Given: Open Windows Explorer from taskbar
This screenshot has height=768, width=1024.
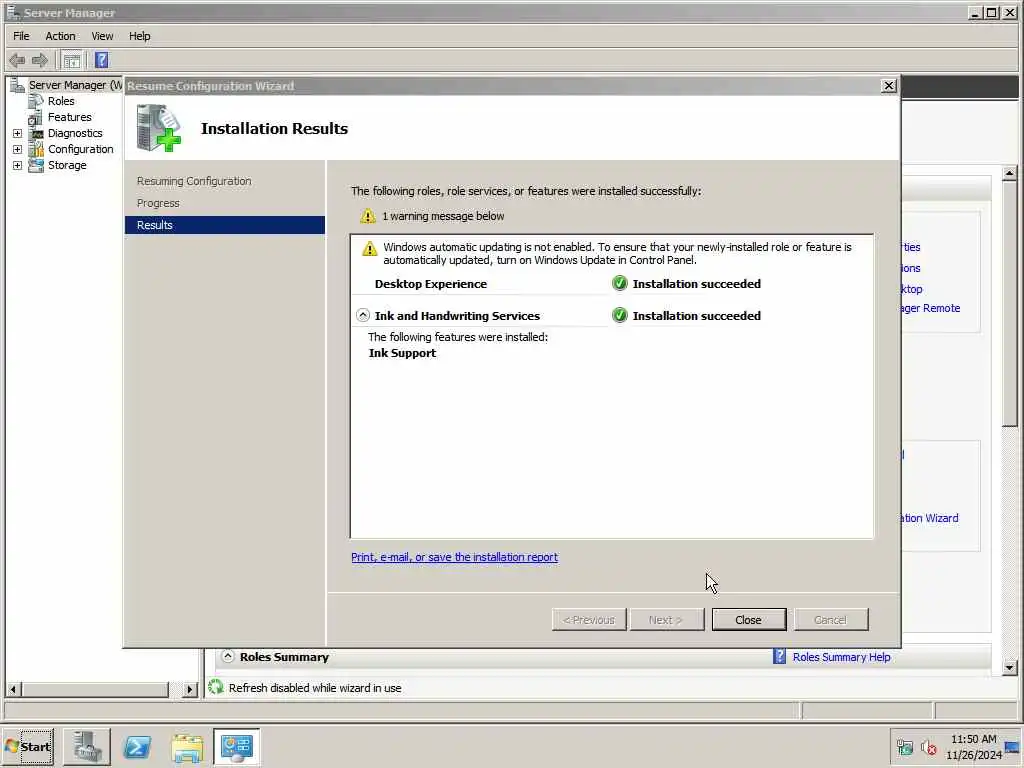Looking at the screenshot, I should tap(187, 747).
